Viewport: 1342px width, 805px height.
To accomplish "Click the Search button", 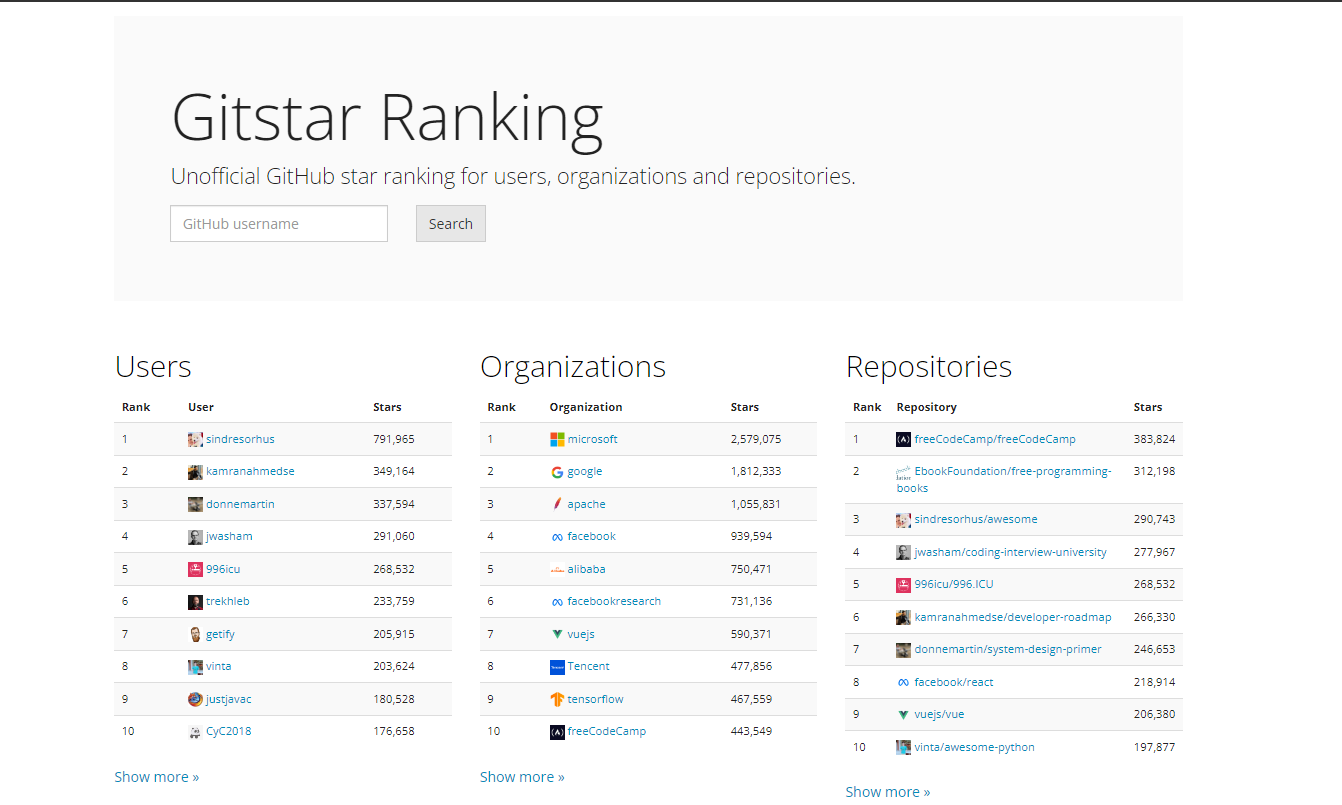I will [x=451, y=224].
